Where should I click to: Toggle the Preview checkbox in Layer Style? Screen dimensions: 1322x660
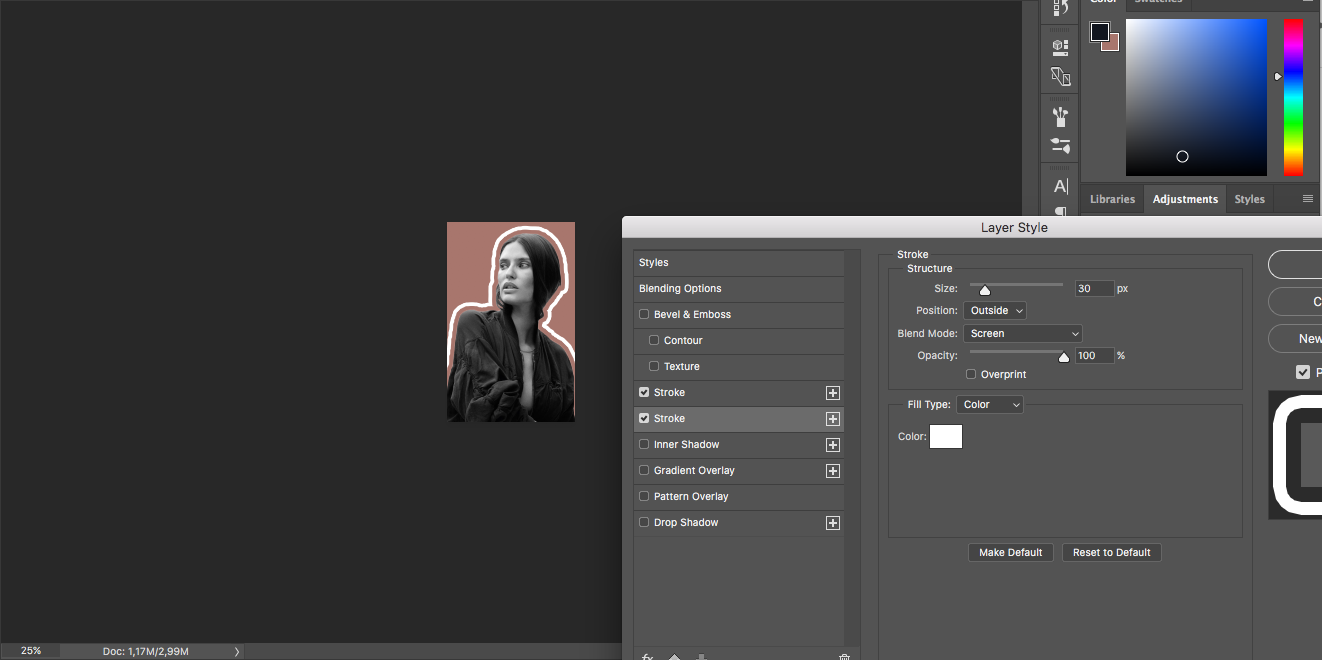[x=1302, y=372]
